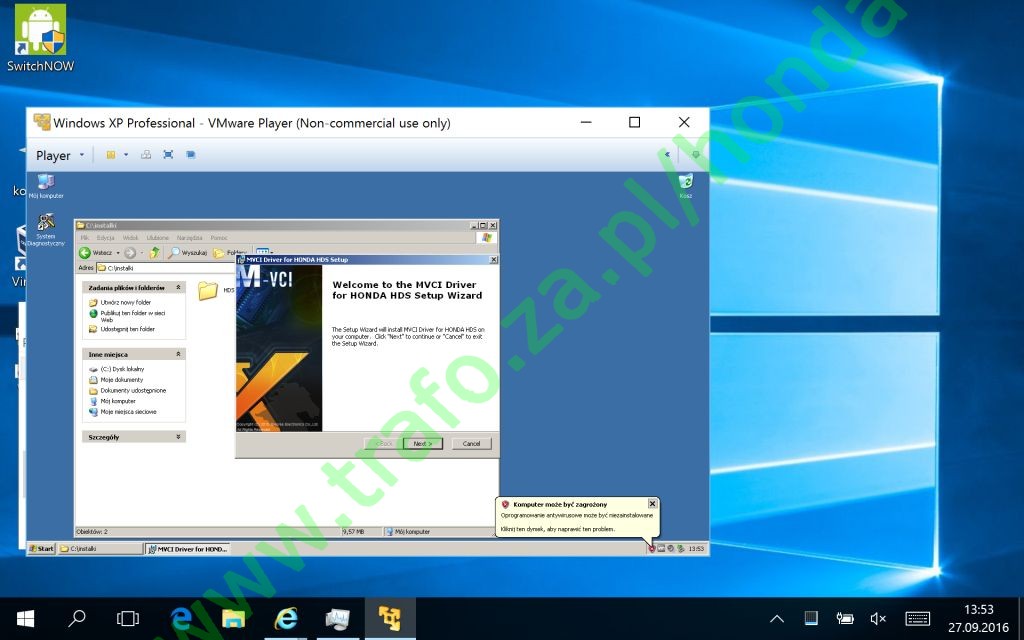Open Windows 10 taskbar search

point(77,618)
